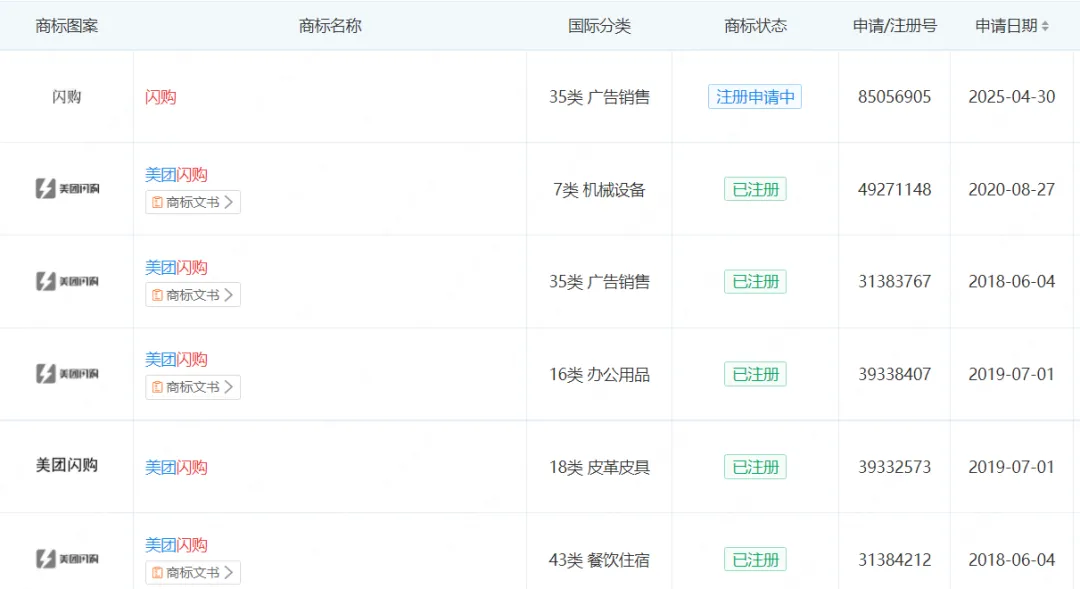Open 美团闪购 link in 7类 机械设备 row
1080x589 pixels.
175,174
